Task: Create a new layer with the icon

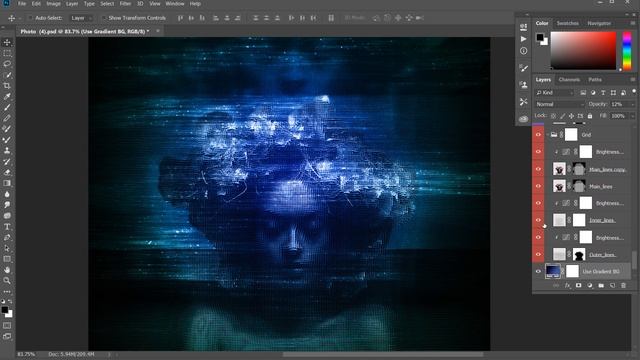Action: pos(612,286)
